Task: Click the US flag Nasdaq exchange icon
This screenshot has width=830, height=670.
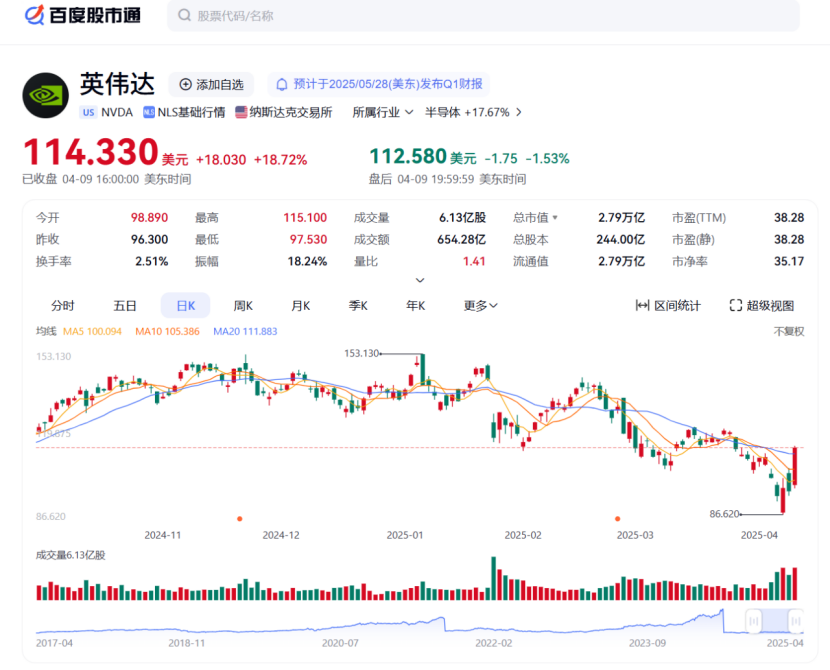Action: tap(241, 113)
